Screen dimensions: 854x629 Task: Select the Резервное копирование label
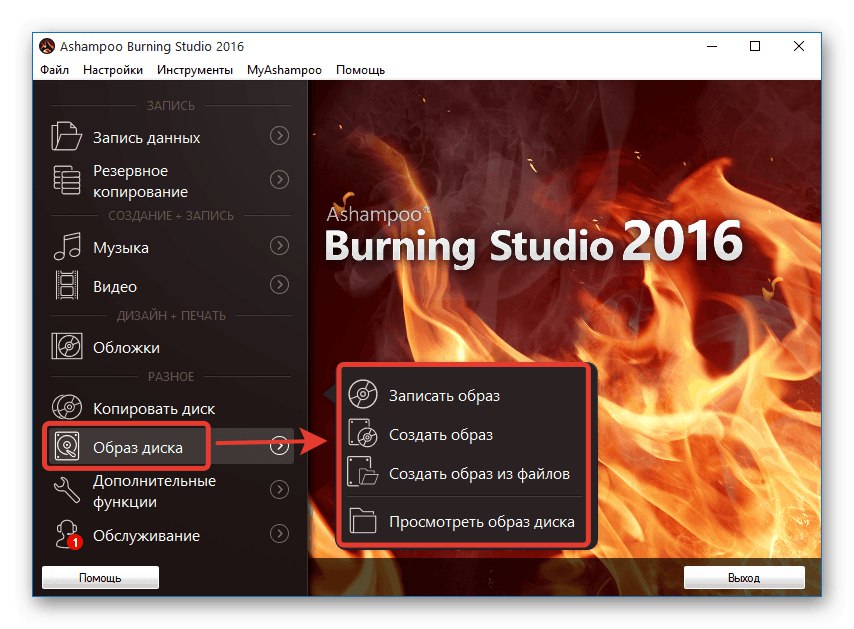[141, 181]
